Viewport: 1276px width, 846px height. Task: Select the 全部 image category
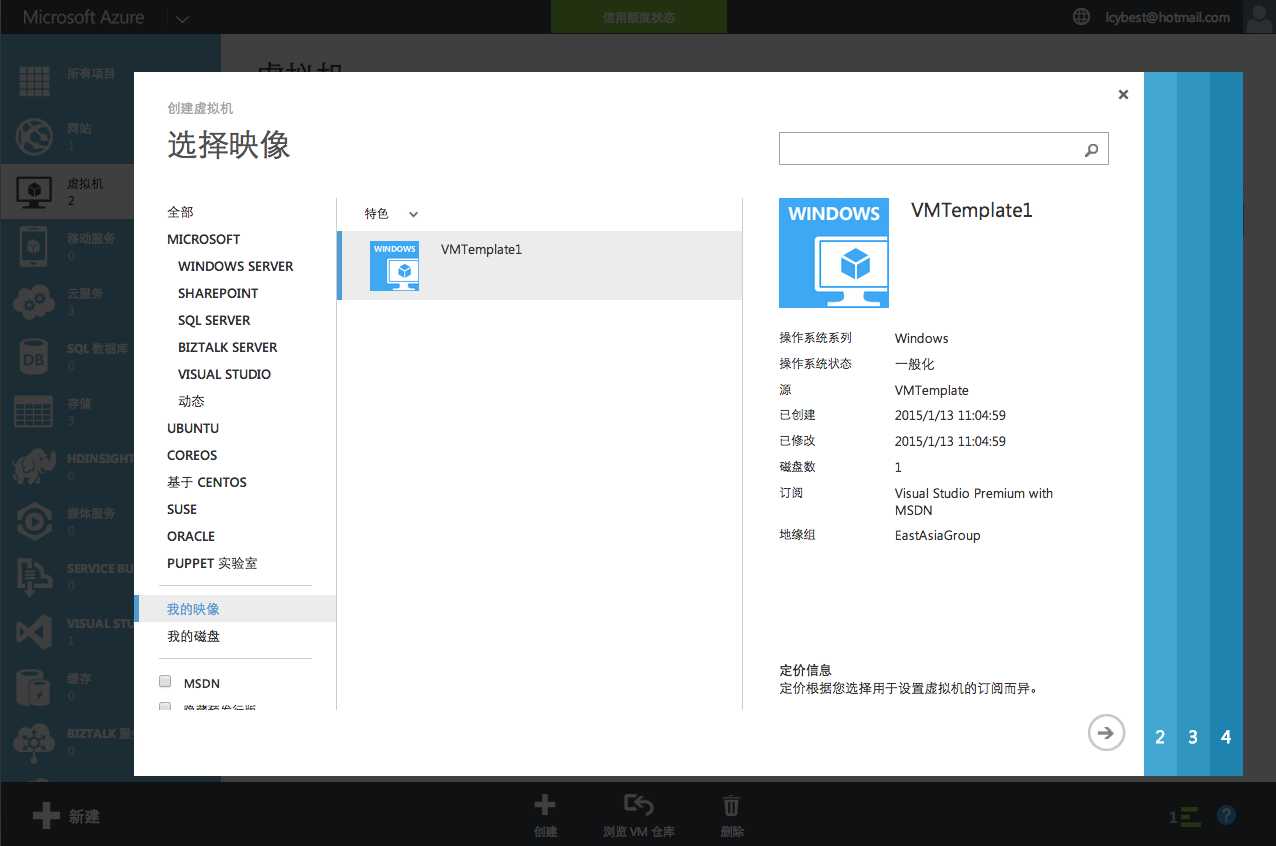[x=181, y=212]
